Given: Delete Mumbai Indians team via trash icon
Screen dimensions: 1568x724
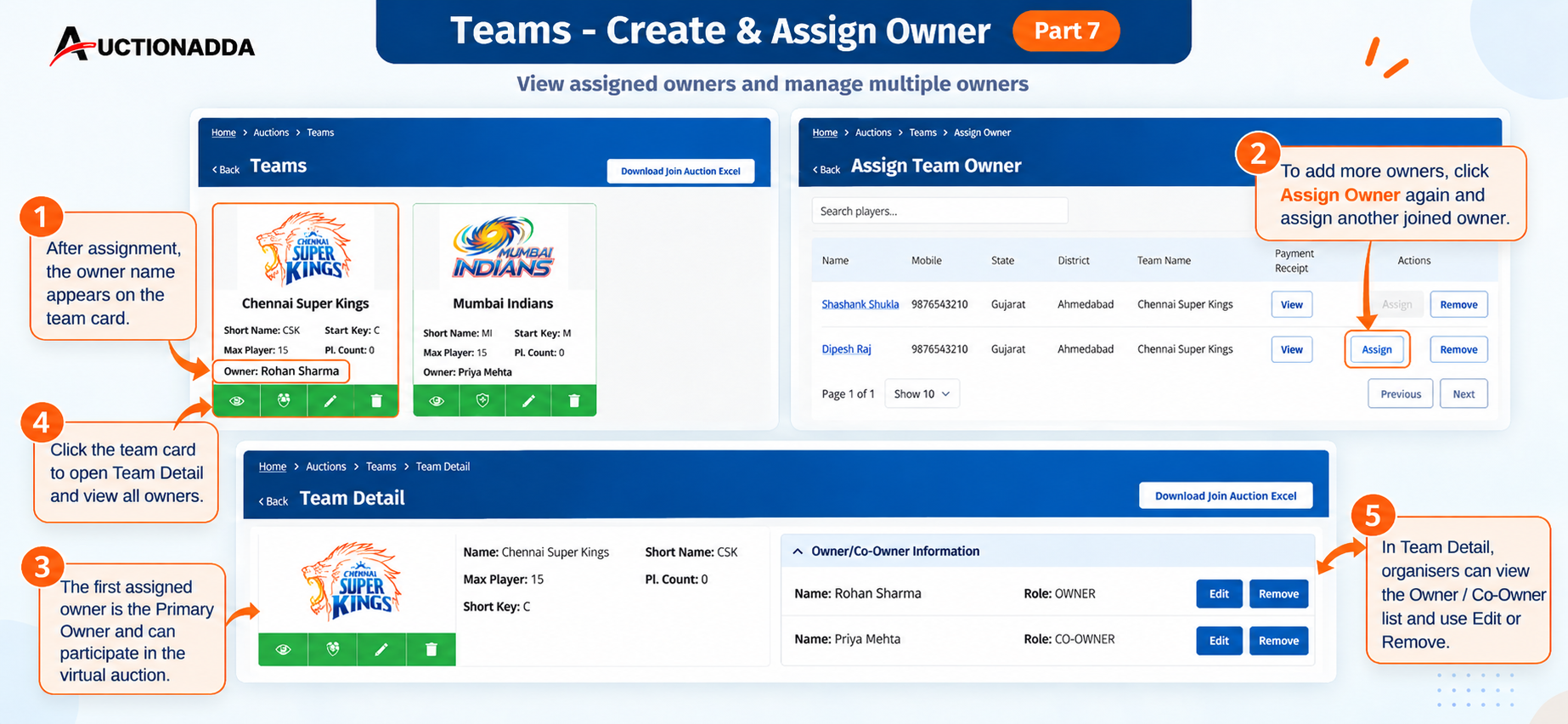Looking at the screenshot, I should coord(574,401).
